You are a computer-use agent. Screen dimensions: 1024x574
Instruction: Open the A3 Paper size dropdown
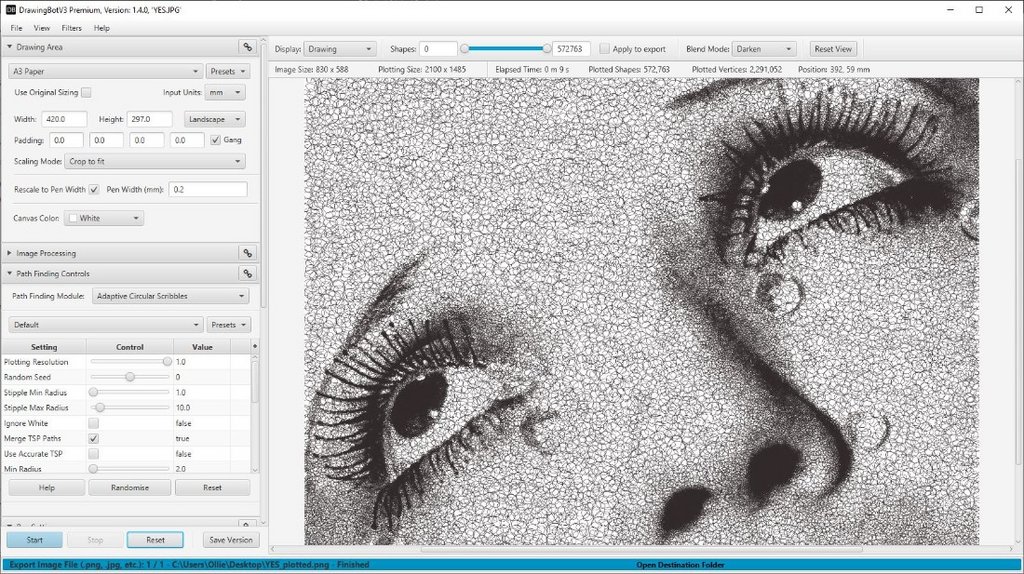[106, 71]
